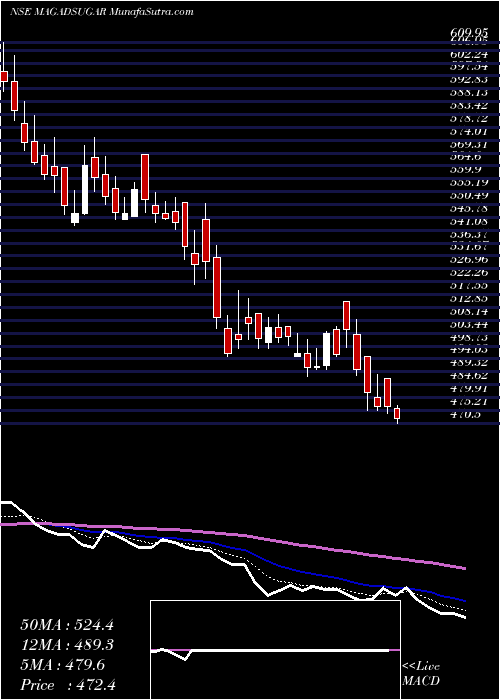Click the 5MA : 479.6 readout

coord(62,665)
